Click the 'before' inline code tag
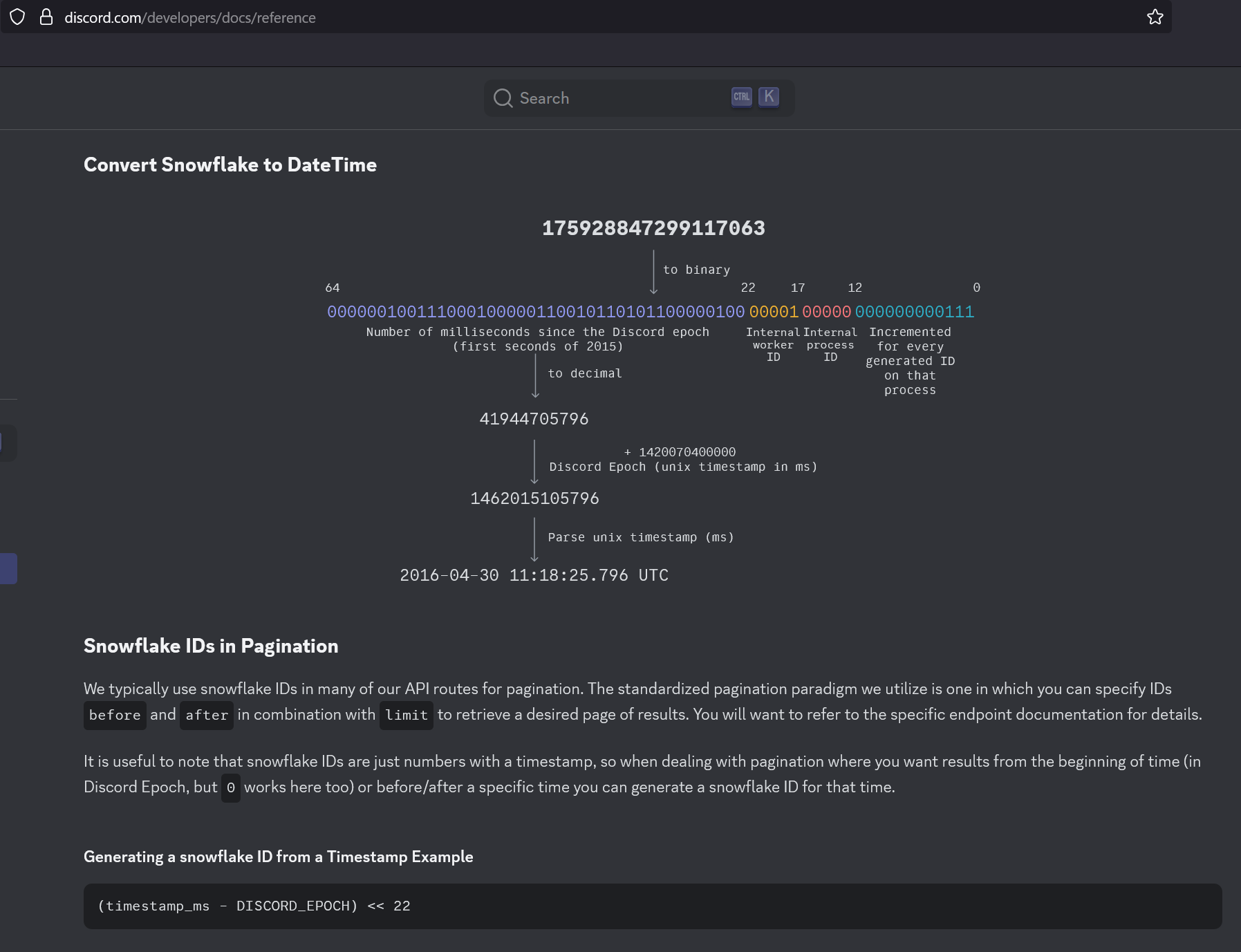The width and height of the screenshot is (1241, 952). [x=115, y=715]
